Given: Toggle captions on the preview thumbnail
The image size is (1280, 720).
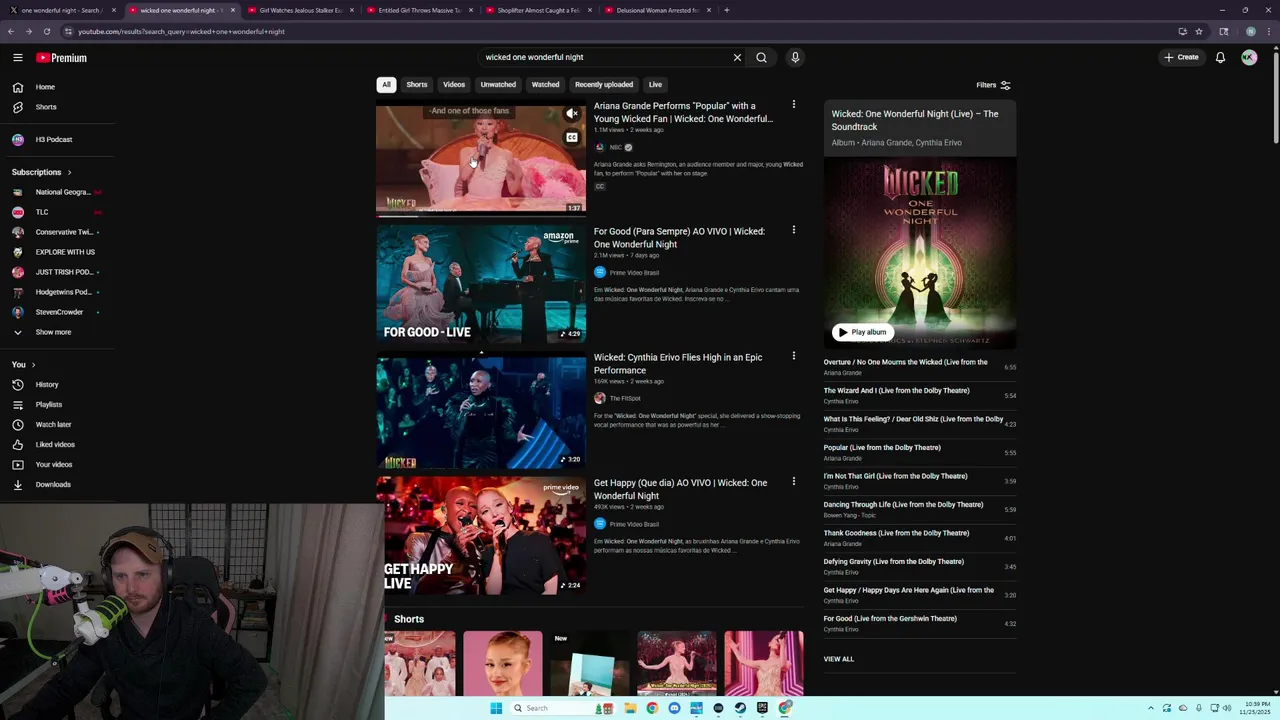Looking at the screenshot, I should [x=572, y=137].
